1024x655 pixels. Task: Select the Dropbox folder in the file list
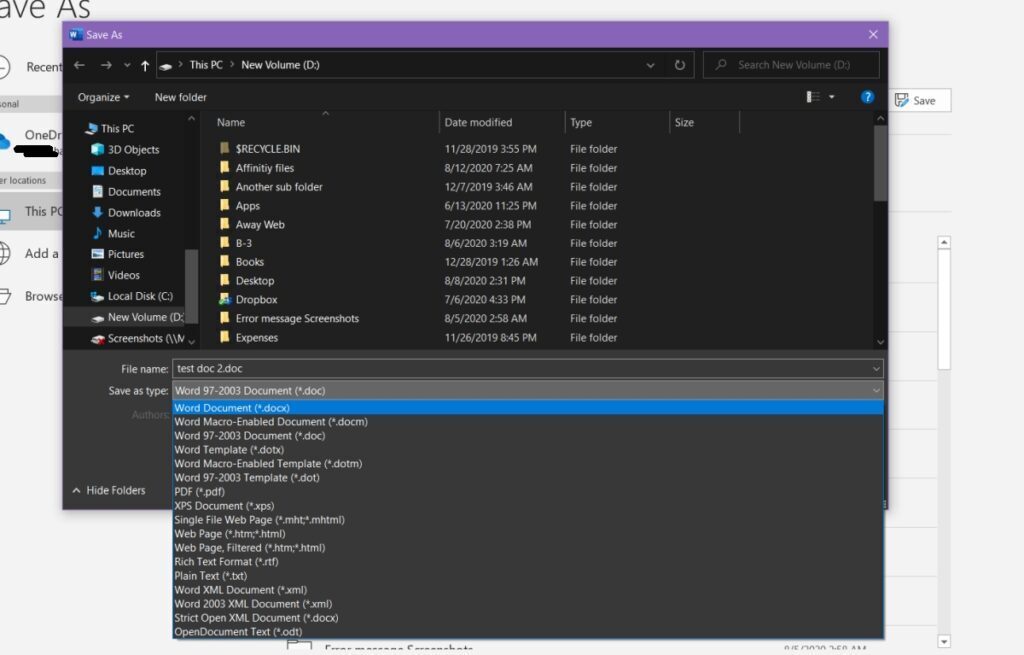[258, 299]
